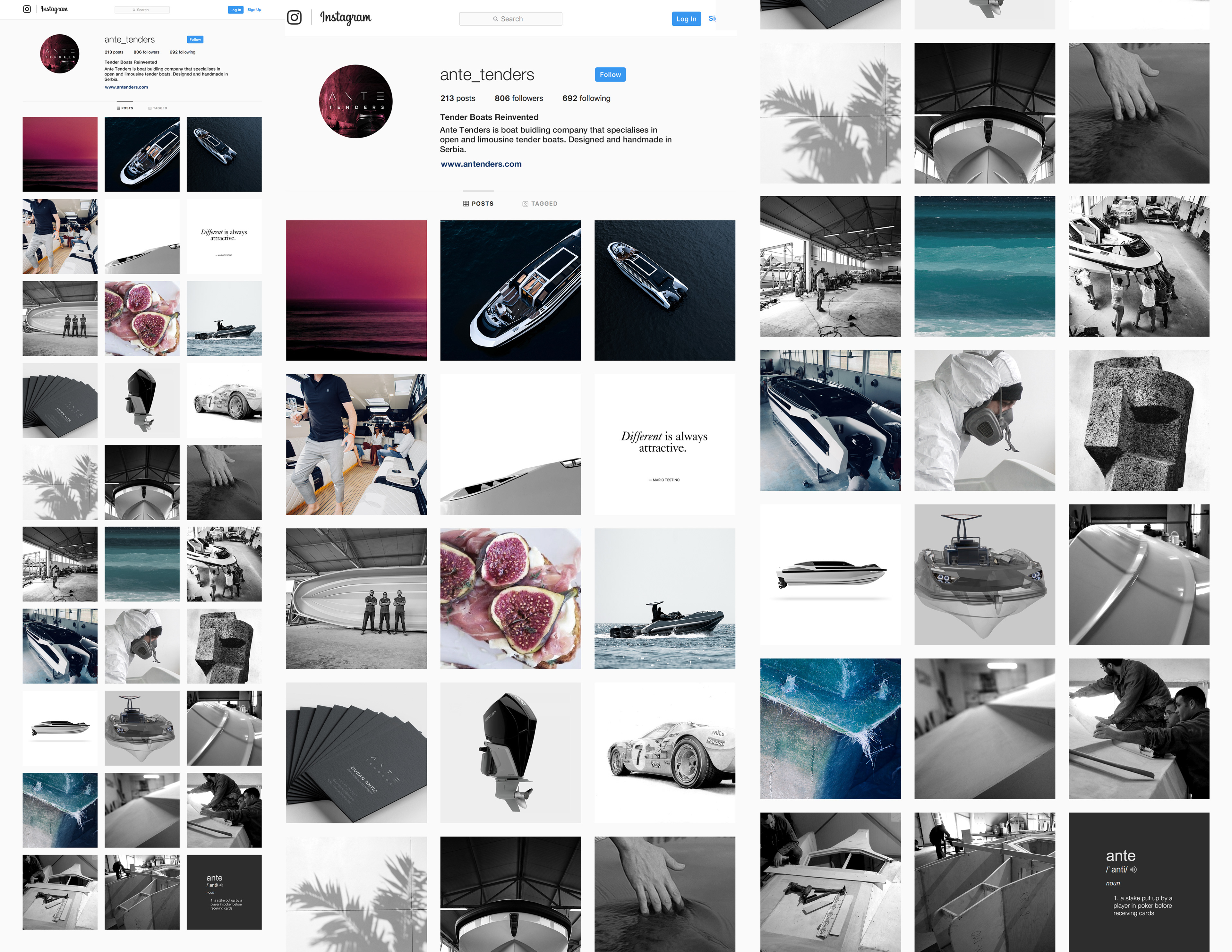Viewport: 1232px width, 952px height.
Task: Click the Follow button in the large center profile
Action: 610,74
